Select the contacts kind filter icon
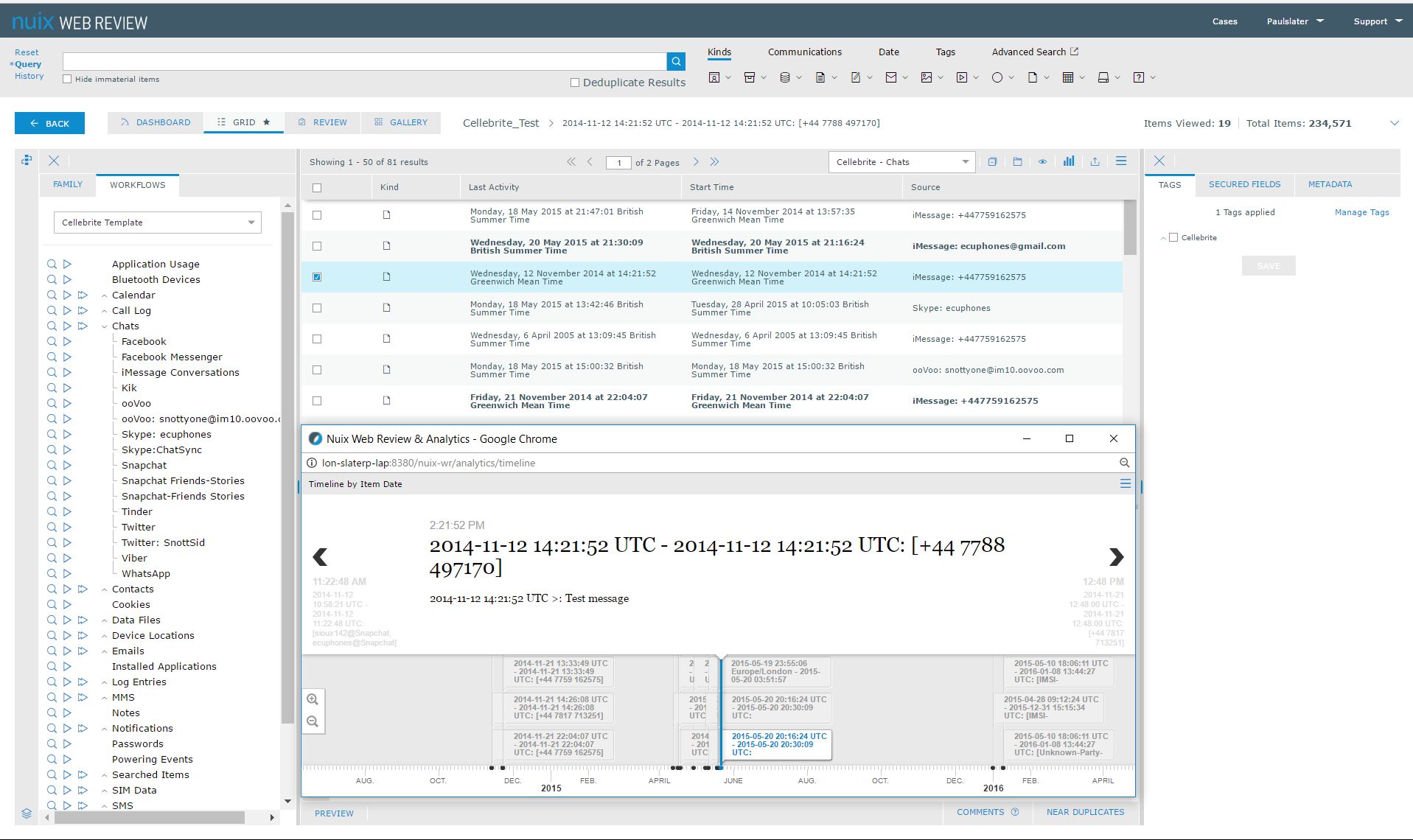This screenshot has width=1413, height=840. coord(714,77)
